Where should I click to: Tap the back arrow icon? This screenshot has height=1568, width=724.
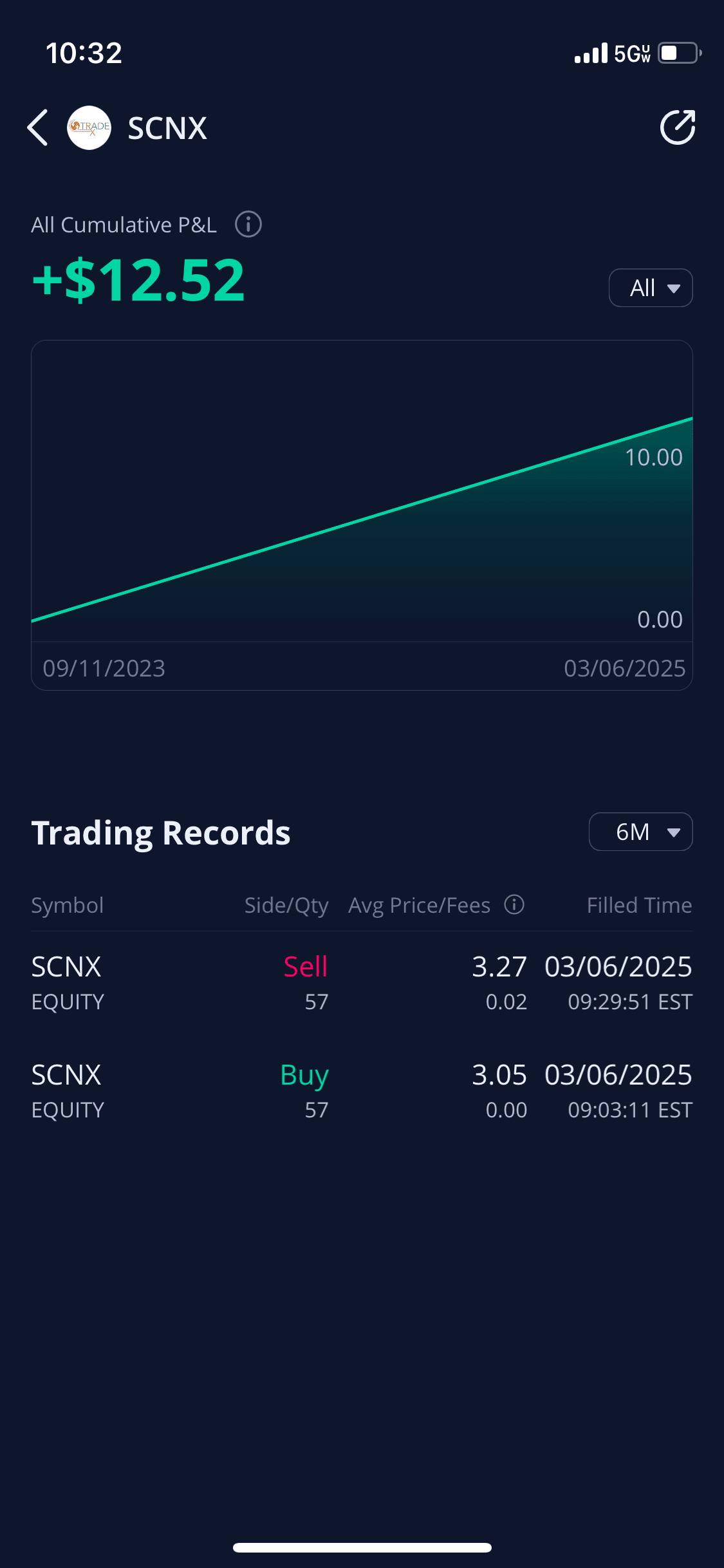coord(38,127)
